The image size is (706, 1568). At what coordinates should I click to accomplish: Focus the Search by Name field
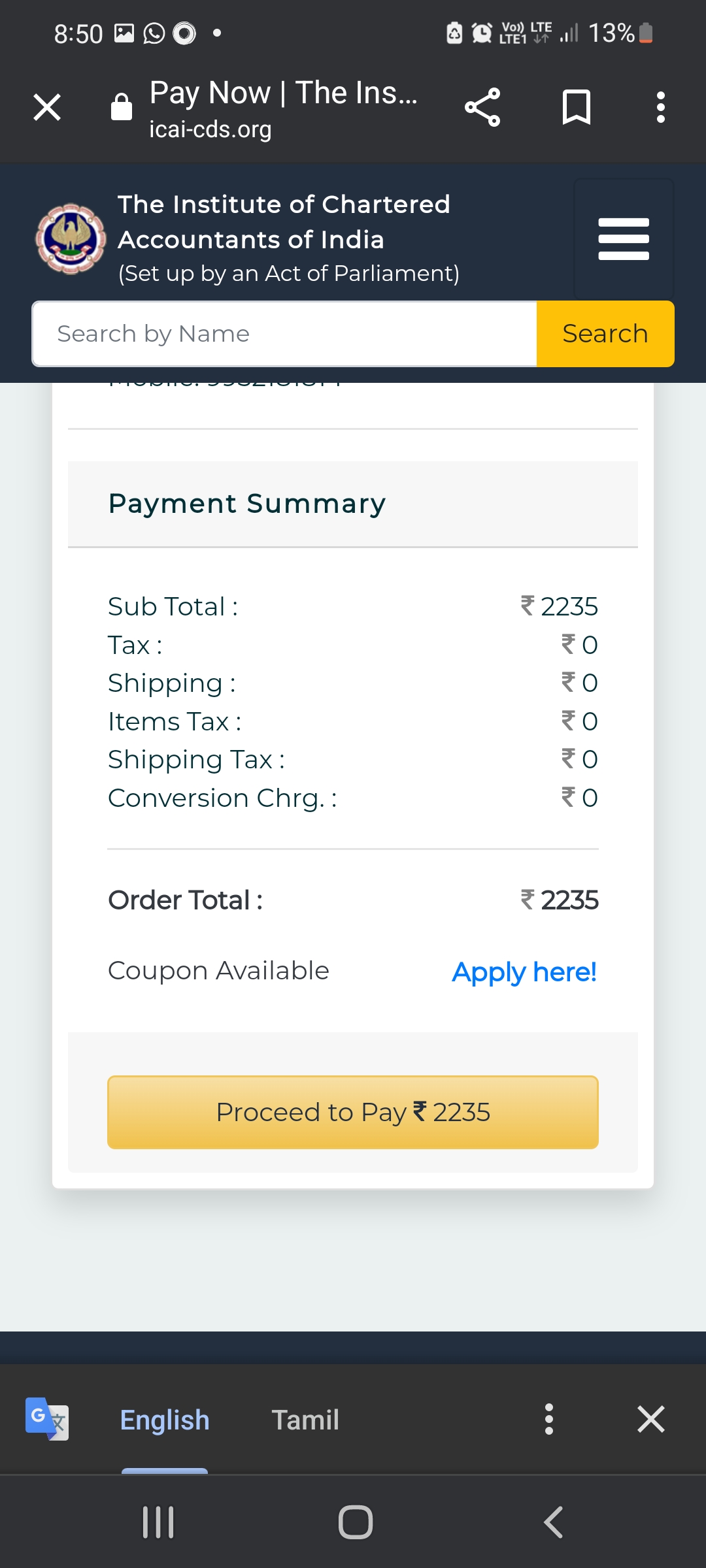click(284, 334)
